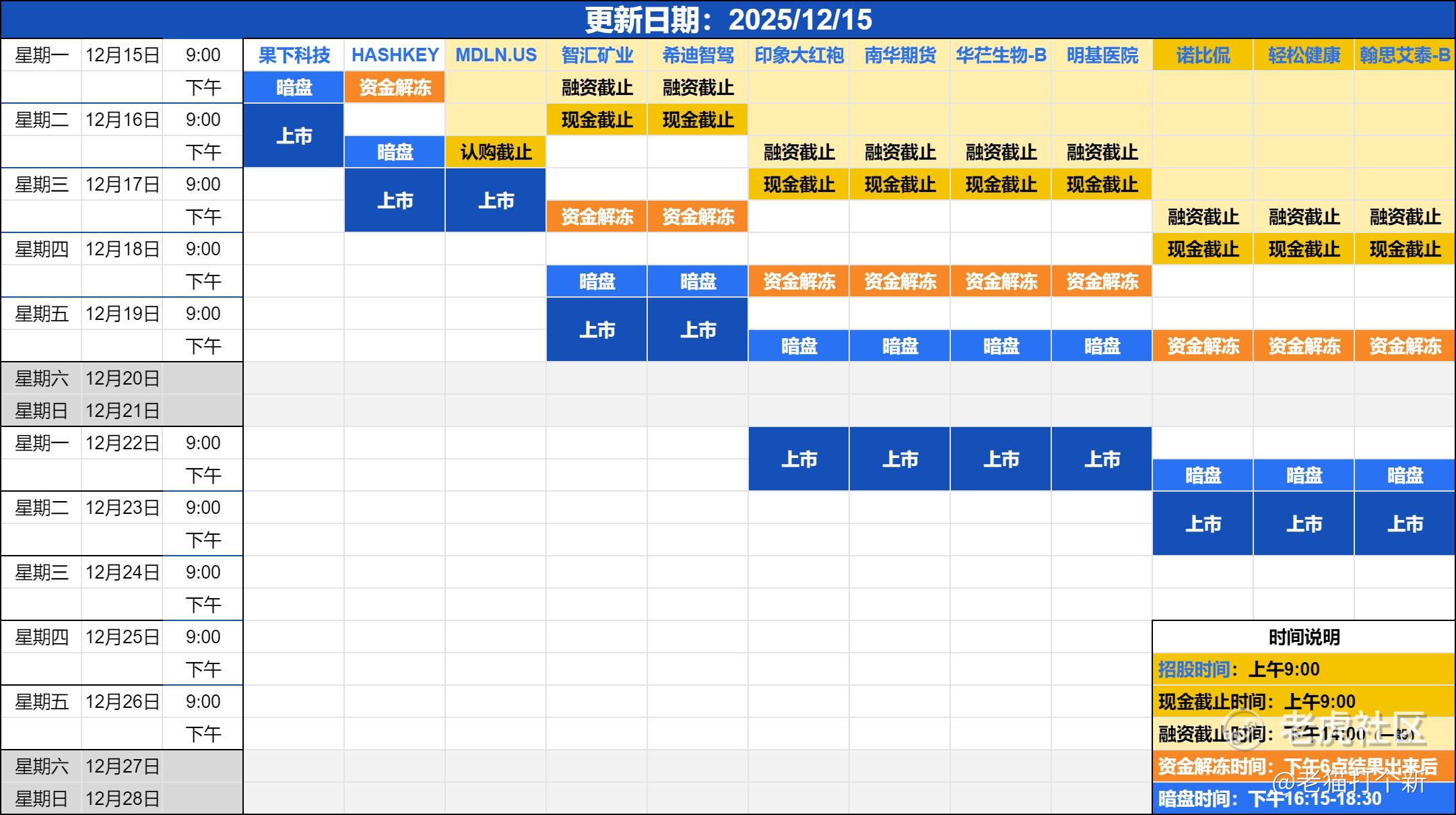Click the 时间说明 legend title
The width and height of the screenshot is (1456, 815).
[1304, 637]
